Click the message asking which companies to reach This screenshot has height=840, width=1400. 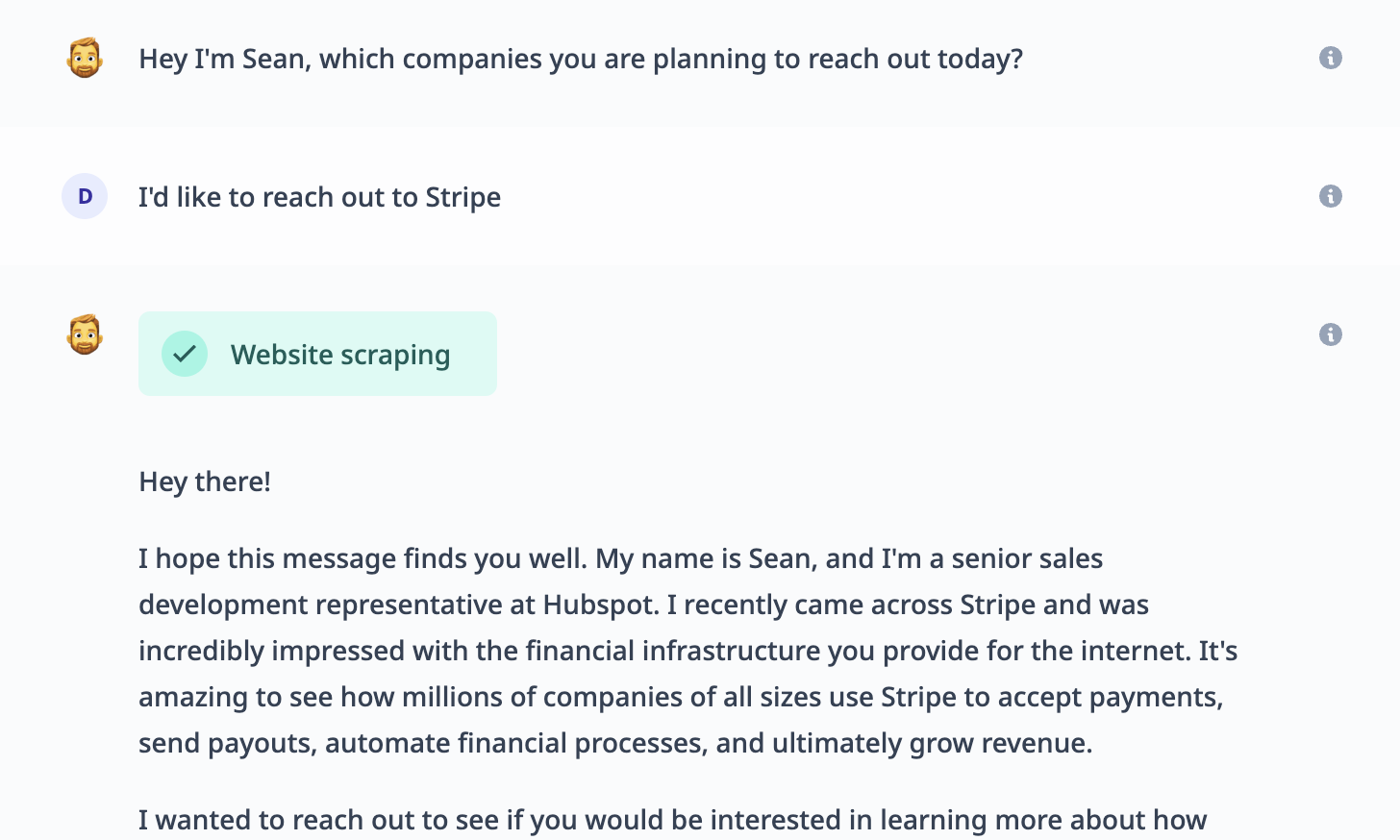[581, 59]
